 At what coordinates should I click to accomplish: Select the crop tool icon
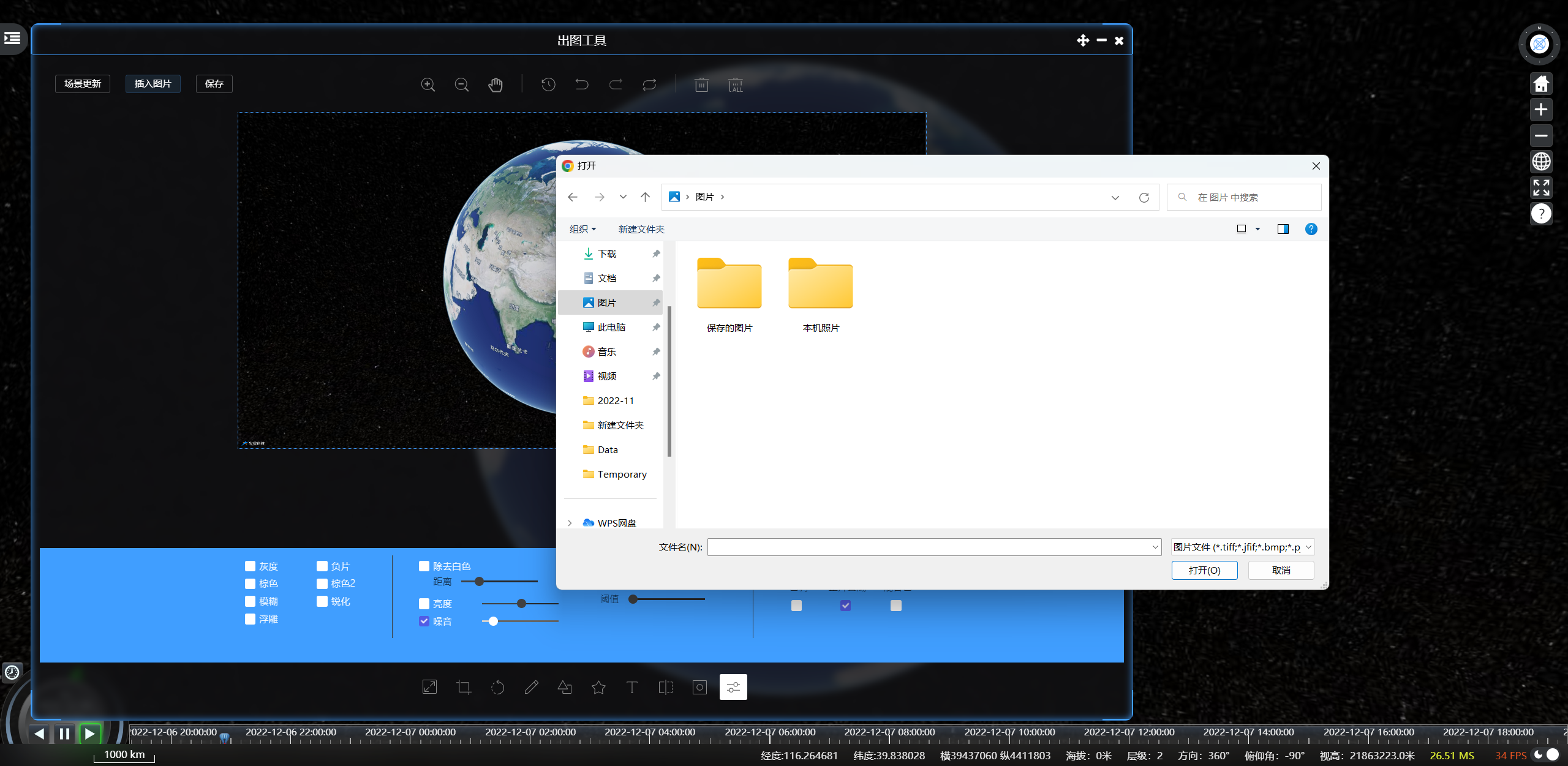(x=464, y=687)
